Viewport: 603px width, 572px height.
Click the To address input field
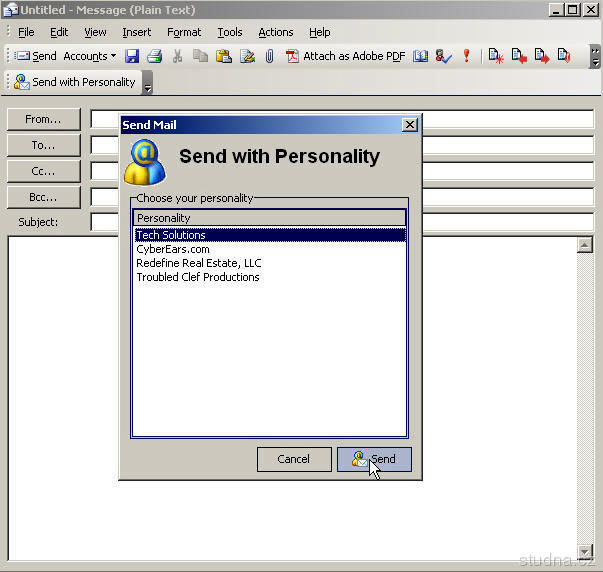point(342,145)
